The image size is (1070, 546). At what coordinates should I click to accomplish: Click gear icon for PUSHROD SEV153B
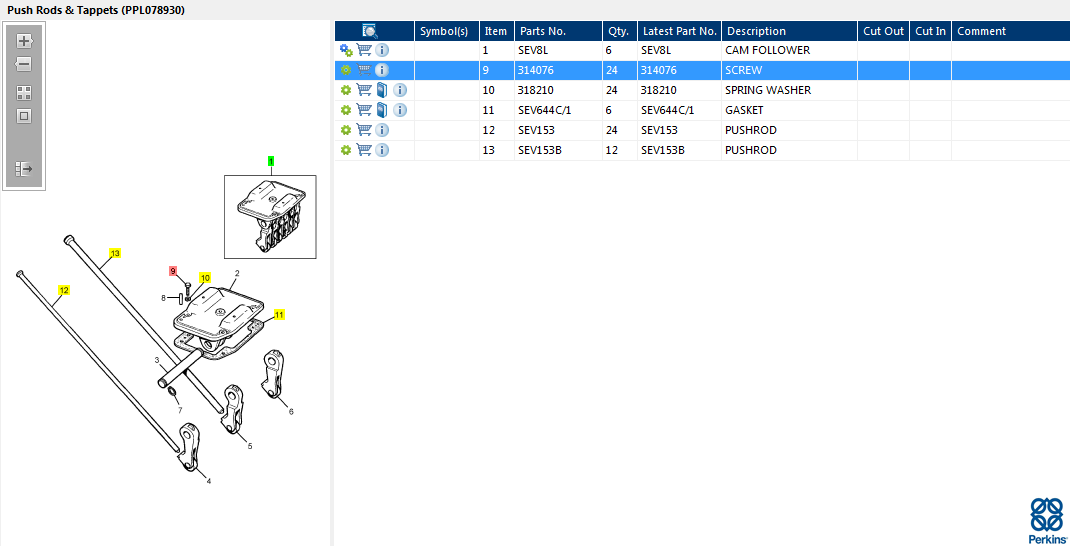click(x=346, y=150)
